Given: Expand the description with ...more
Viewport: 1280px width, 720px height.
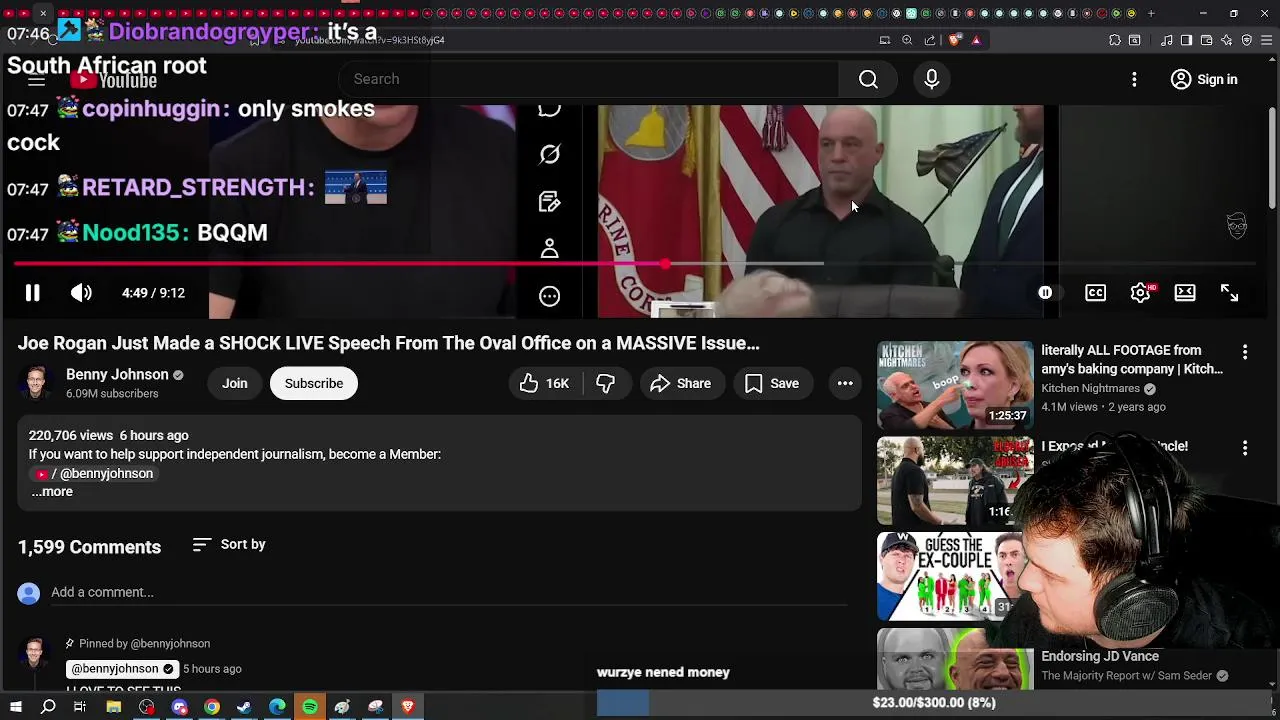Looking at the screenshot, I should click(52, 492).
